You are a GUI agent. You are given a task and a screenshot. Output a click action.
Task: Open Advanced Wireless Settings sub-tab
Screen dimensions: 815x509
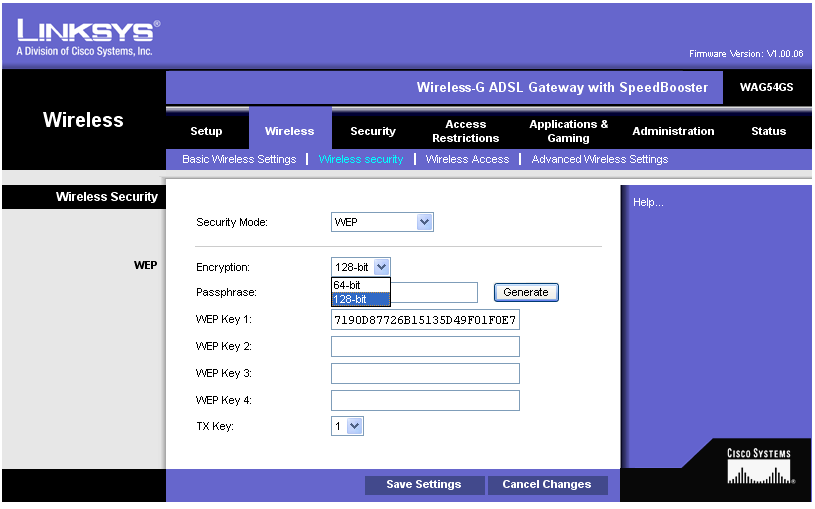coord(600,159)
